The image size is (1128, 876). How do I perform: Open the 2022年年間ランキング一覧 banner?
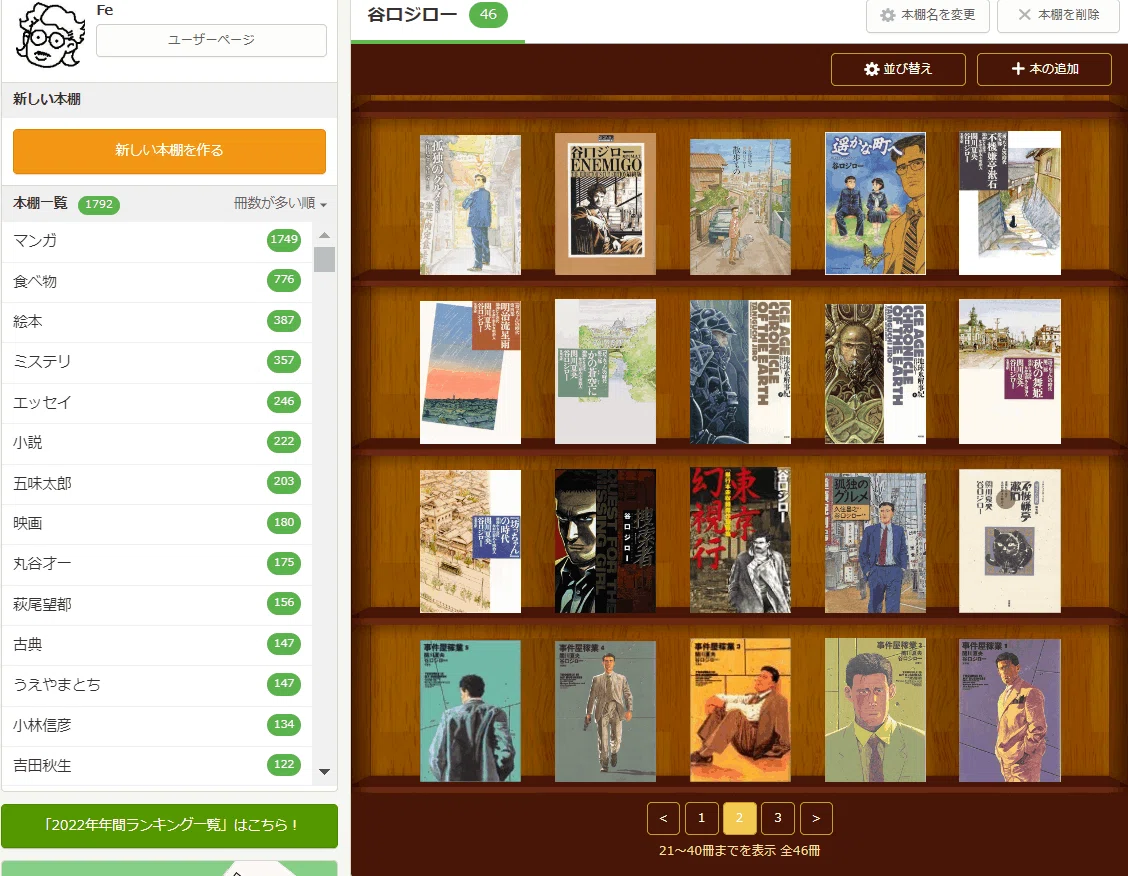170,826
